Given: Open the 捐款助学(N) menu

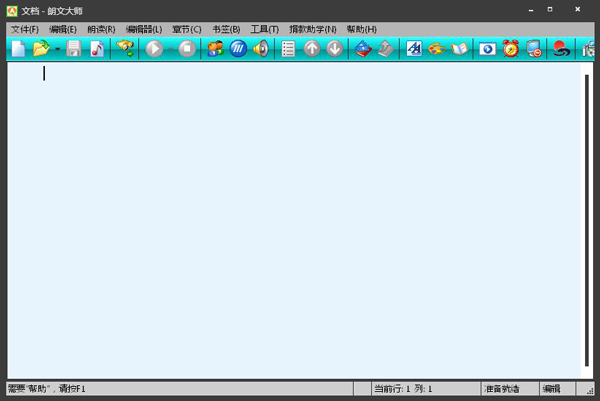Looking at the screenshot, I should pos(313,29).
